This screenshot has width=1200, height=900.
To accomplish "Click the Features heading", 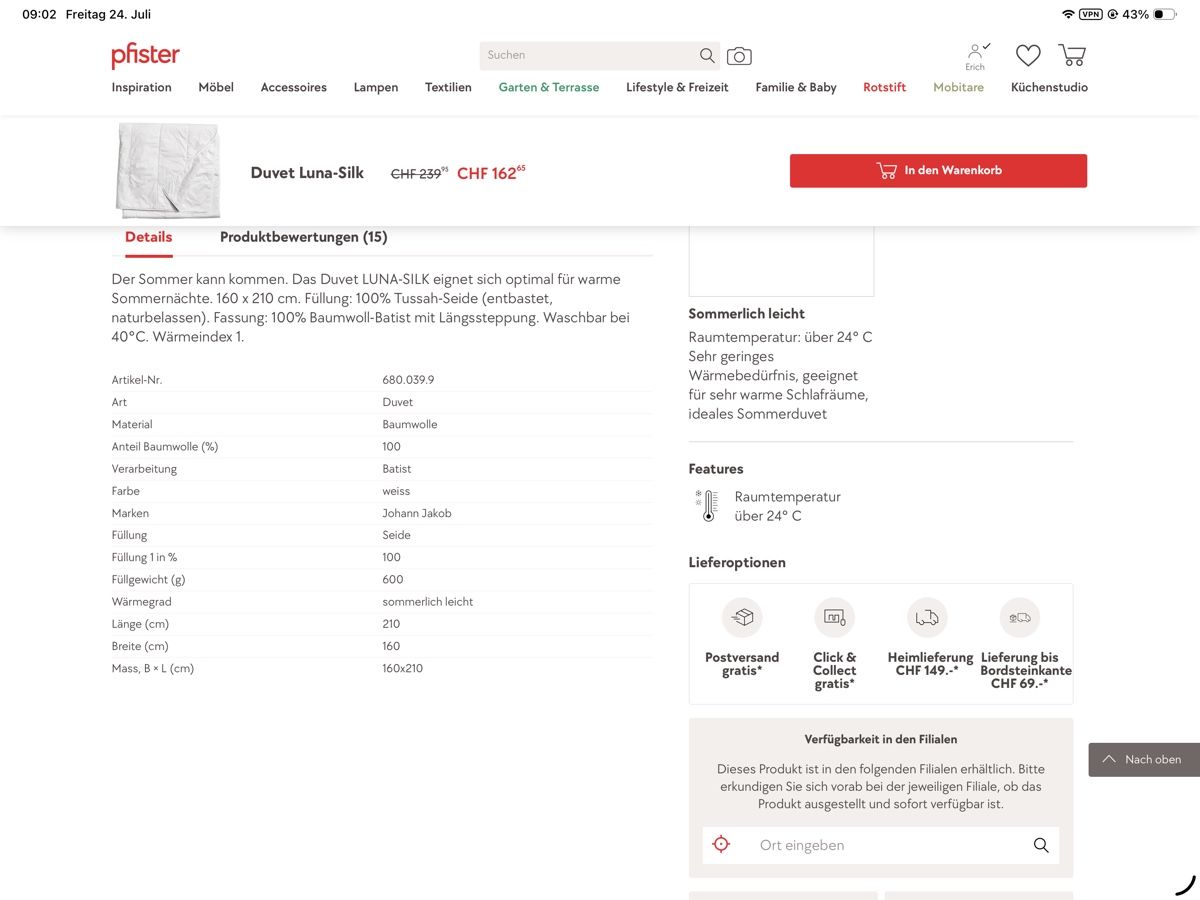I will pyautogui.click(x=716, y=469).
